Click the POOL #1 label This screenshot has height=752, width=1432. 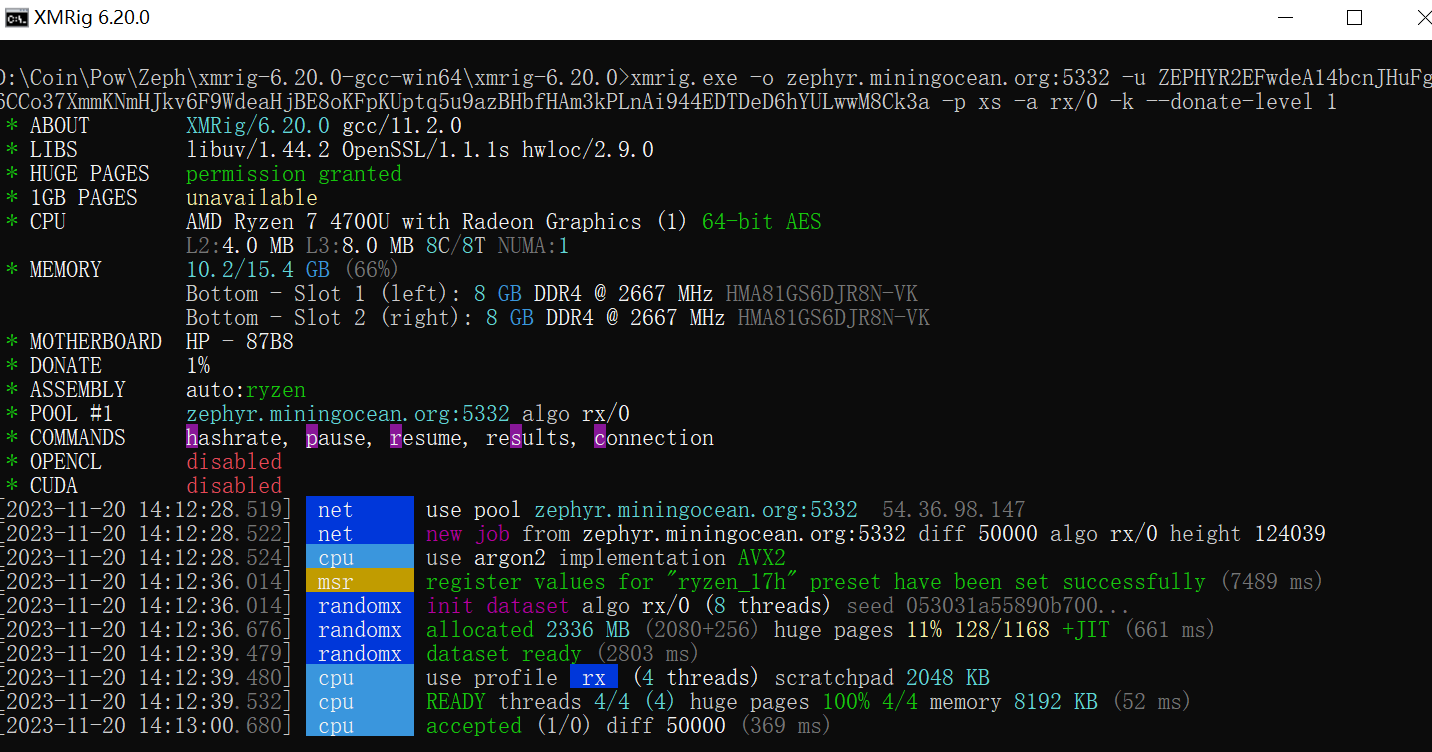[x=71, y=414]
